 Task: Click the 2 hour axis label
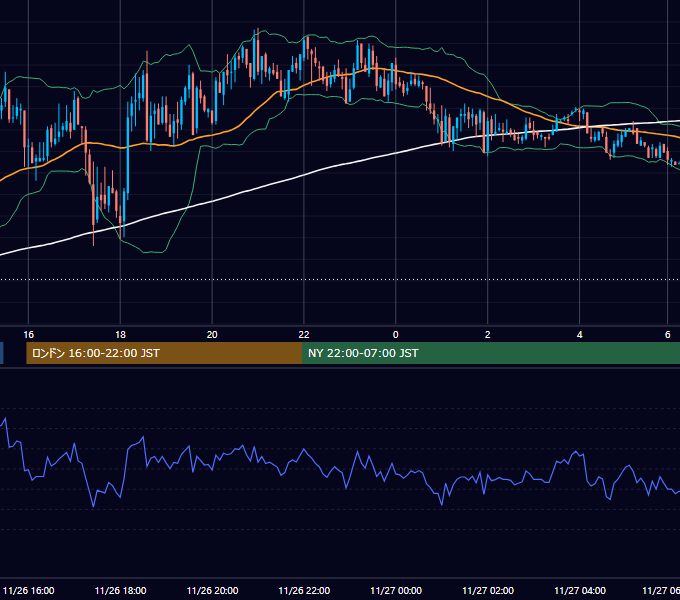(x=487, y=335)
